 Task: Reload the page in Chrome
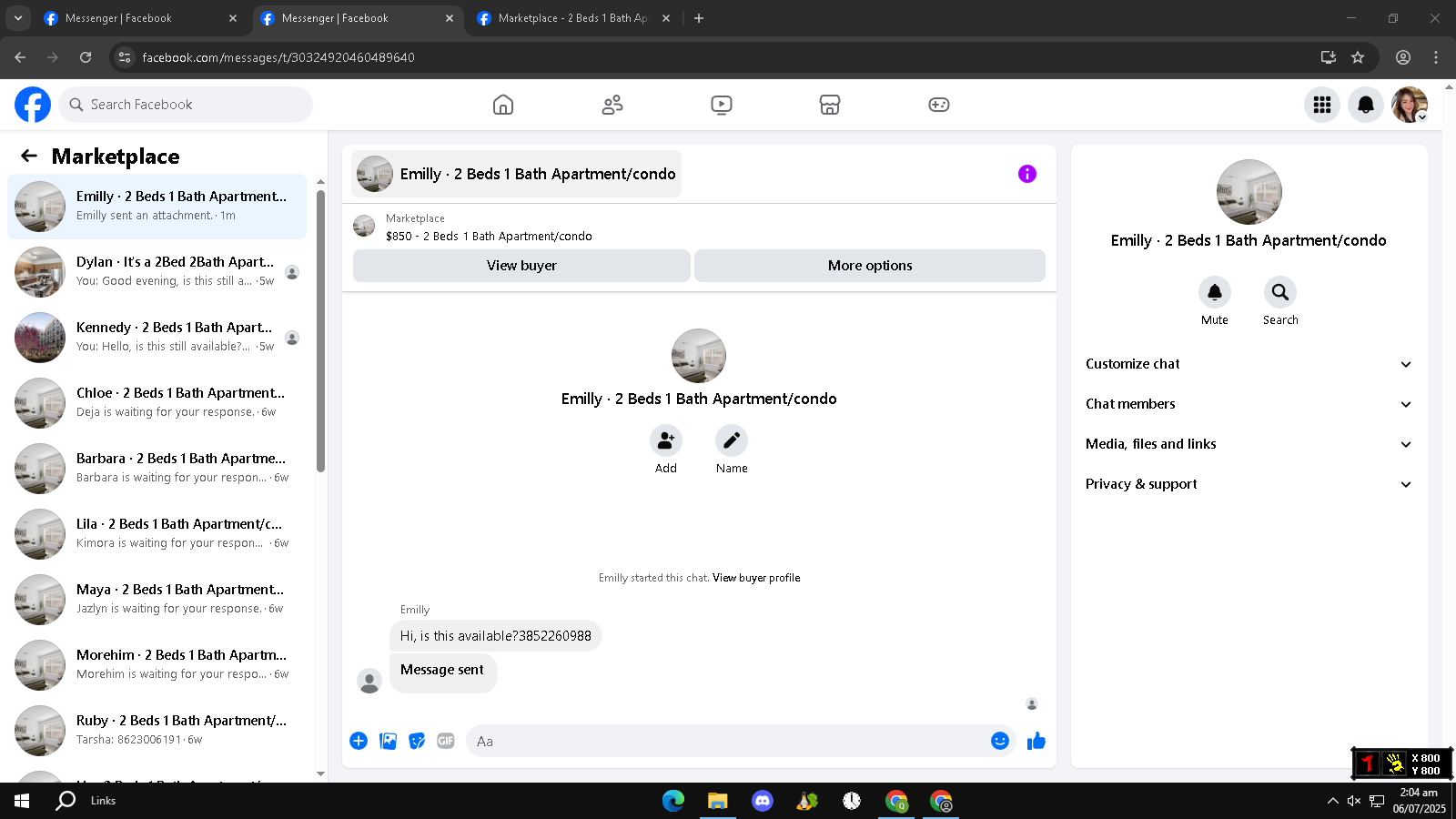point(86,57)
